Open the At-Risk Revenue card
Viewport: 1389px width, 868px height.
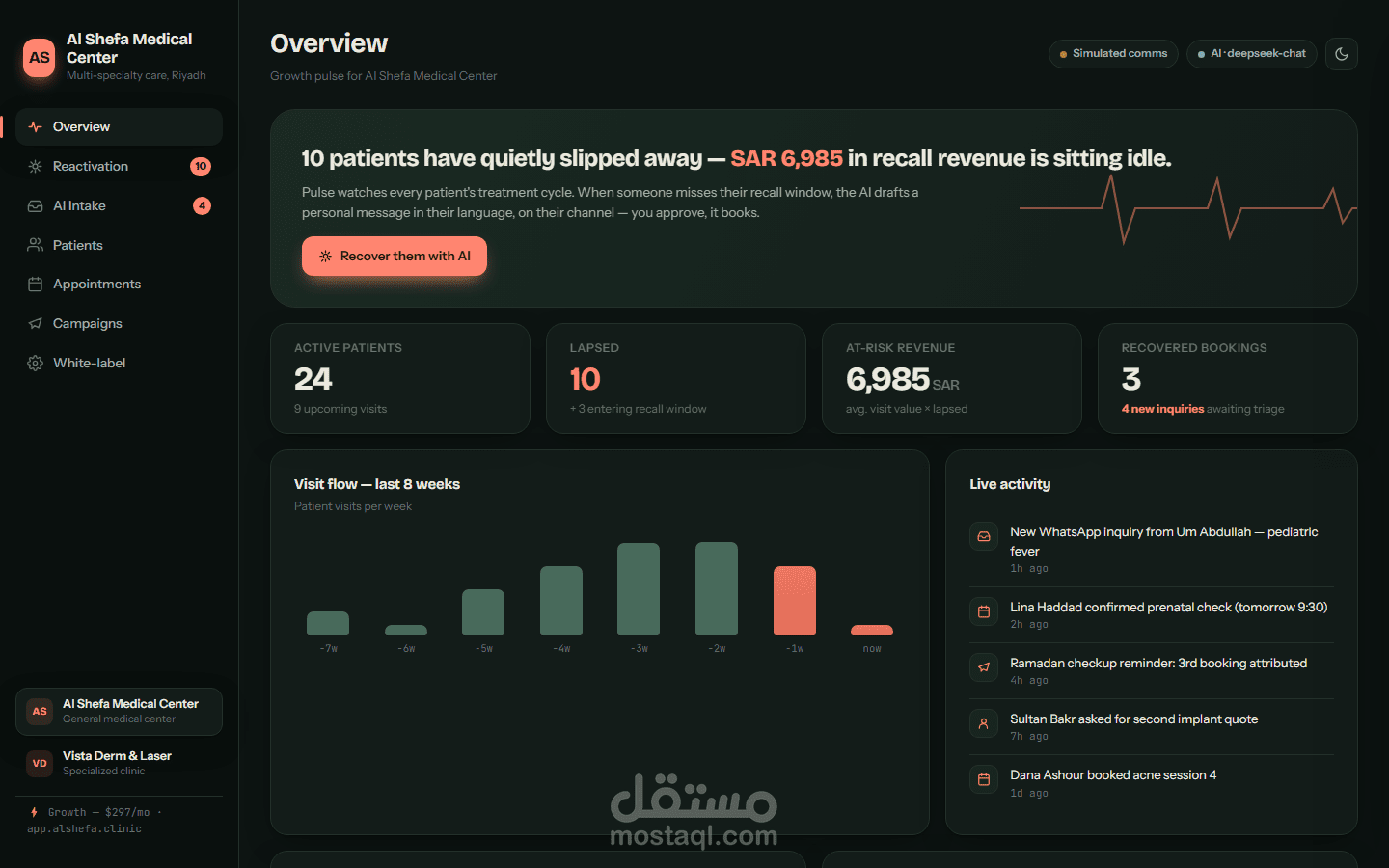(952, 379)
